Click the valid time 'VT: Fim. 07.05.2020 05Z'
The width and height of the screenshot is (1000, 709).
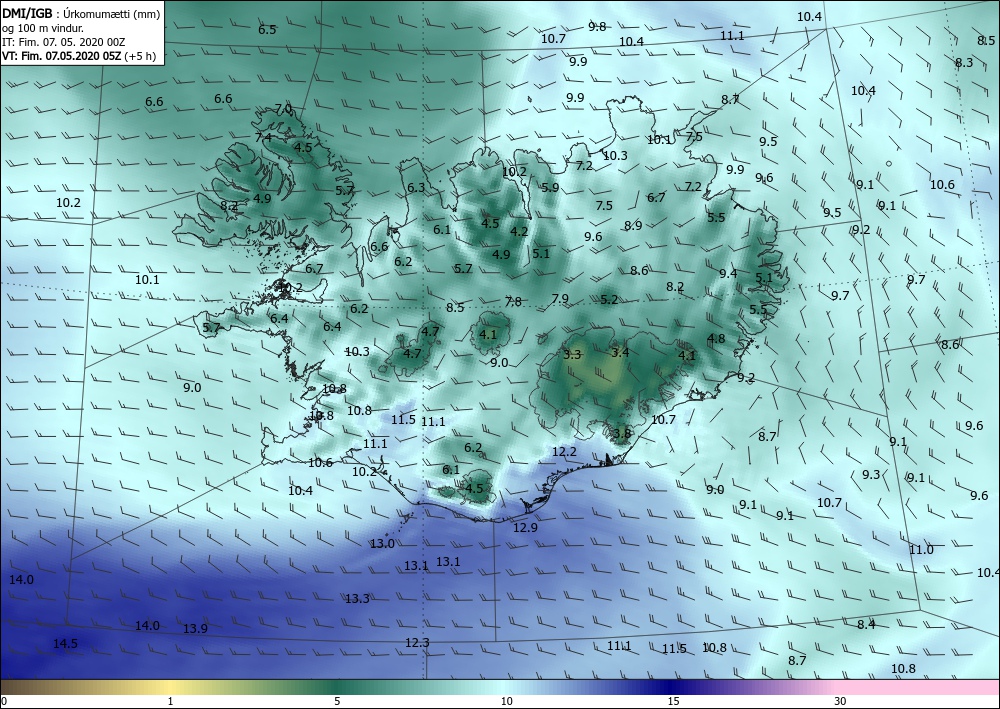coord(61,55)
